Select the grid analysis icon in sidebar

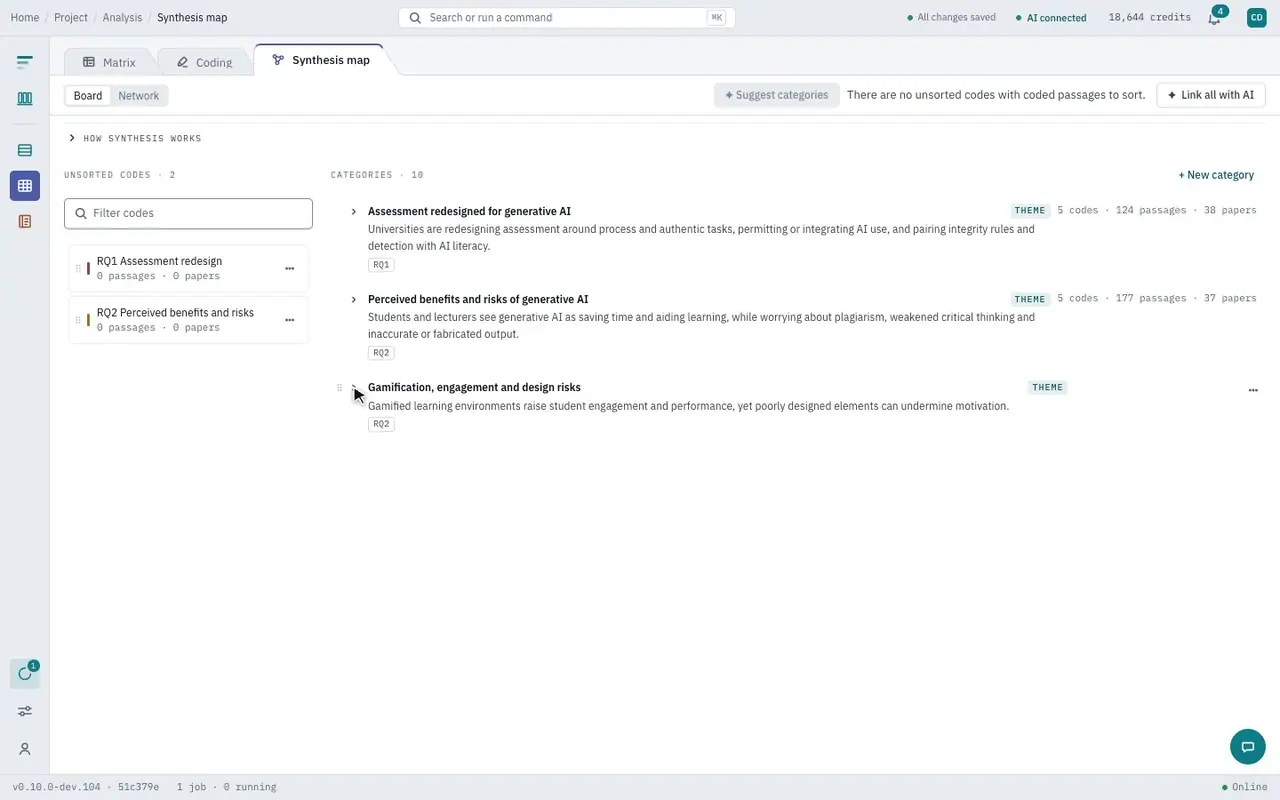coord(25,186)
